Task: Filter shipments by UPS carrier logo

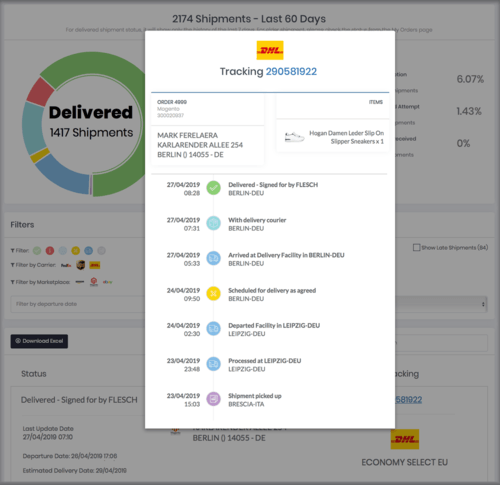Action: pyautogui.click(x=81, y=265)
